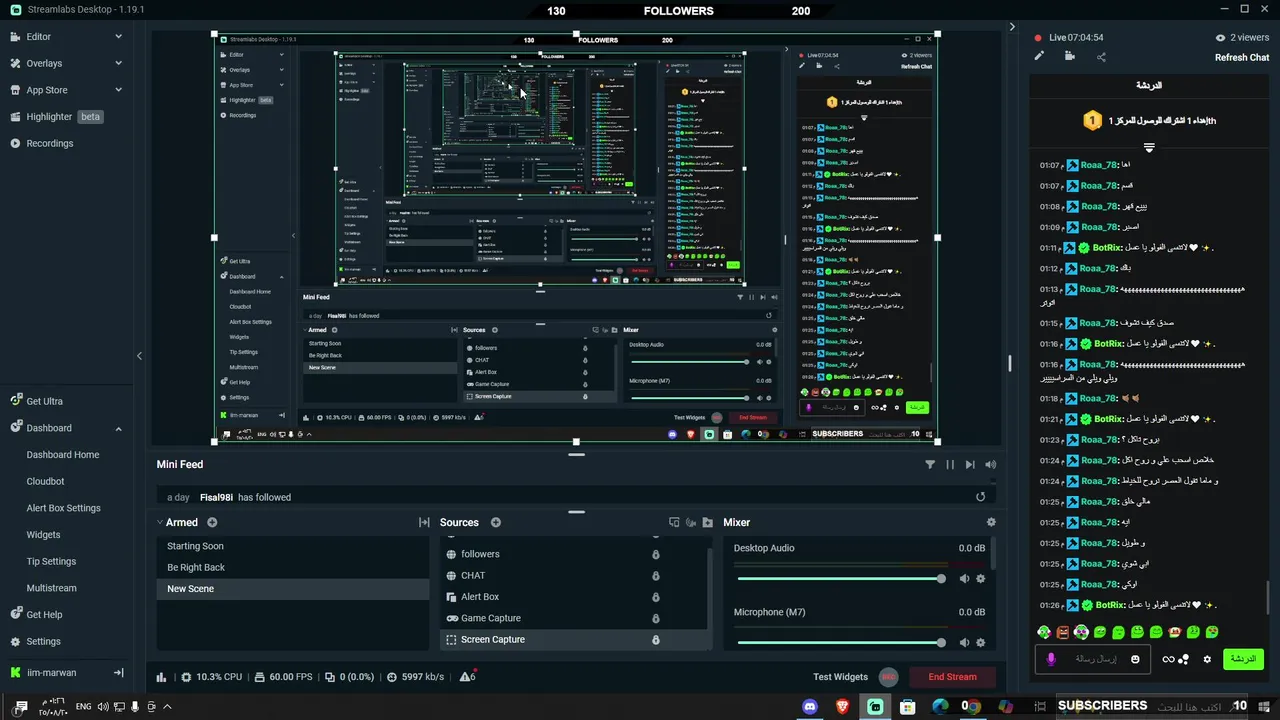Open Cloudbot settings
Image resolution: width=1280 pixels, height=720 pixels.
45,481
